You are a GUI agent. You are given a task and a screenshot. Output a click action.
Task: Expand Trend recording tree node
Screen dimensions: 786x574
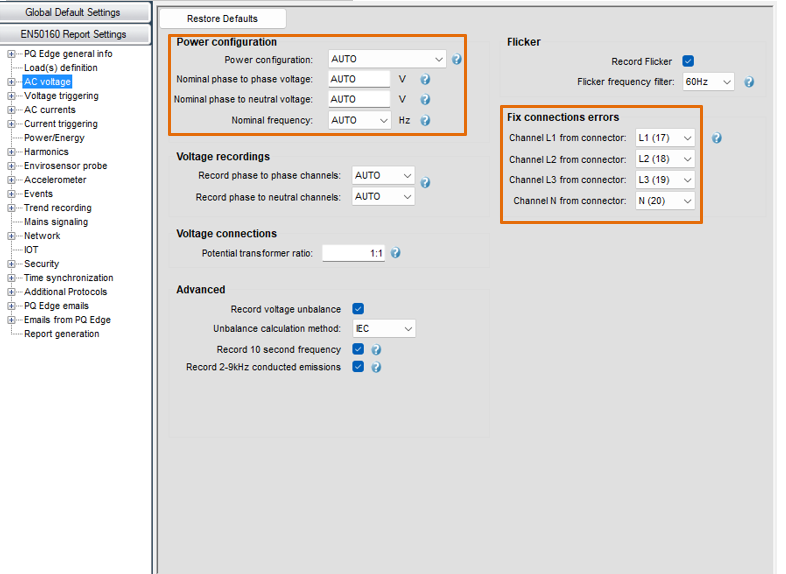[x=11, y=208]
